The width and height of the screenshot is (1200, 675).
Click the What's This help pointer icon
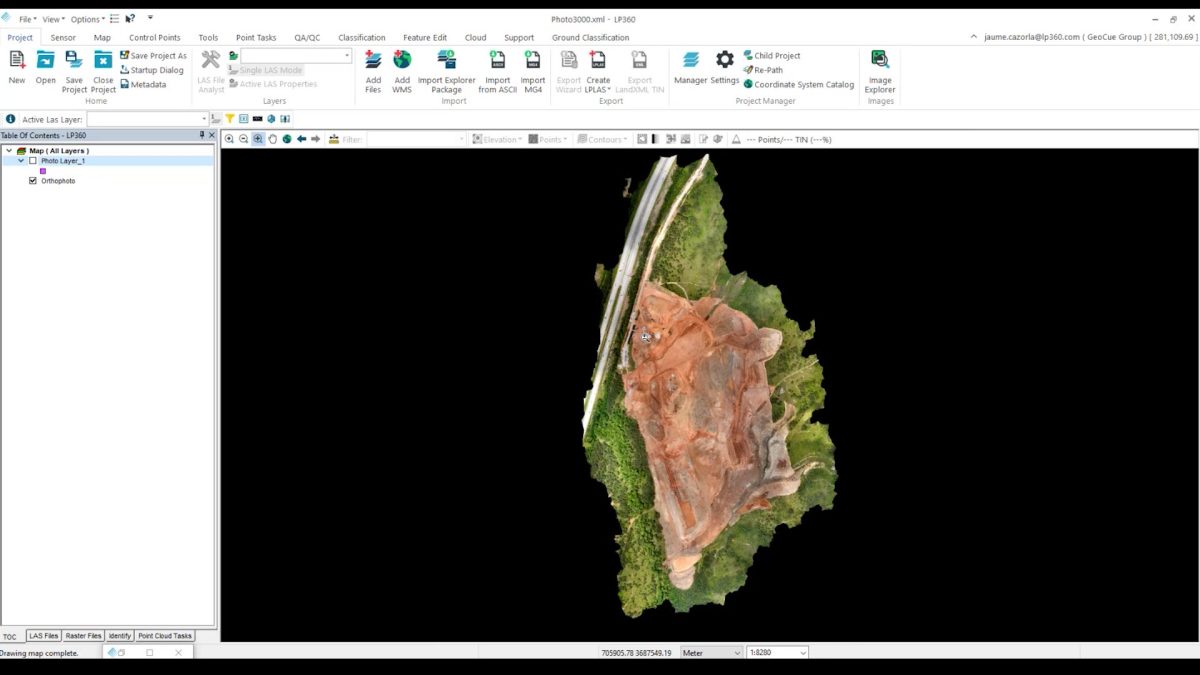coord(130,19)
